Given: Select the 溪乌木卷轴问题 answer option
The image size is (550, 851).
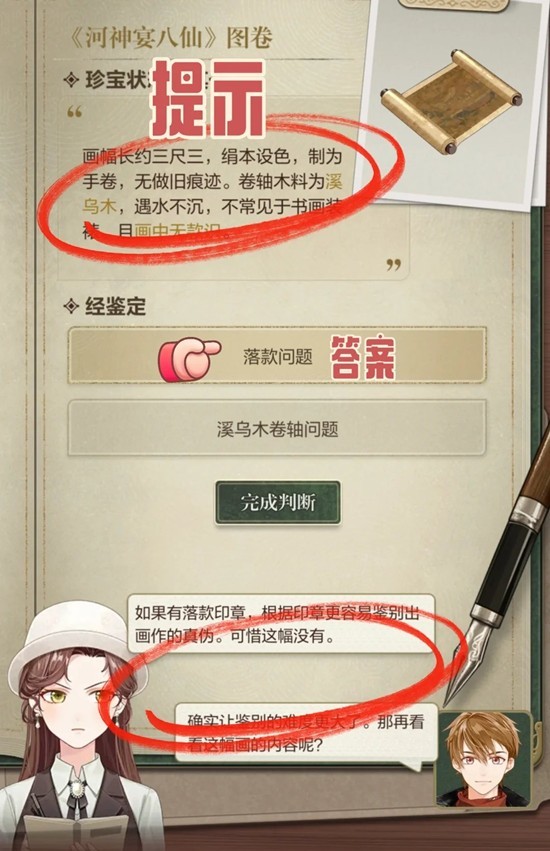Looking at the screenshot, I should click(277, 429).
